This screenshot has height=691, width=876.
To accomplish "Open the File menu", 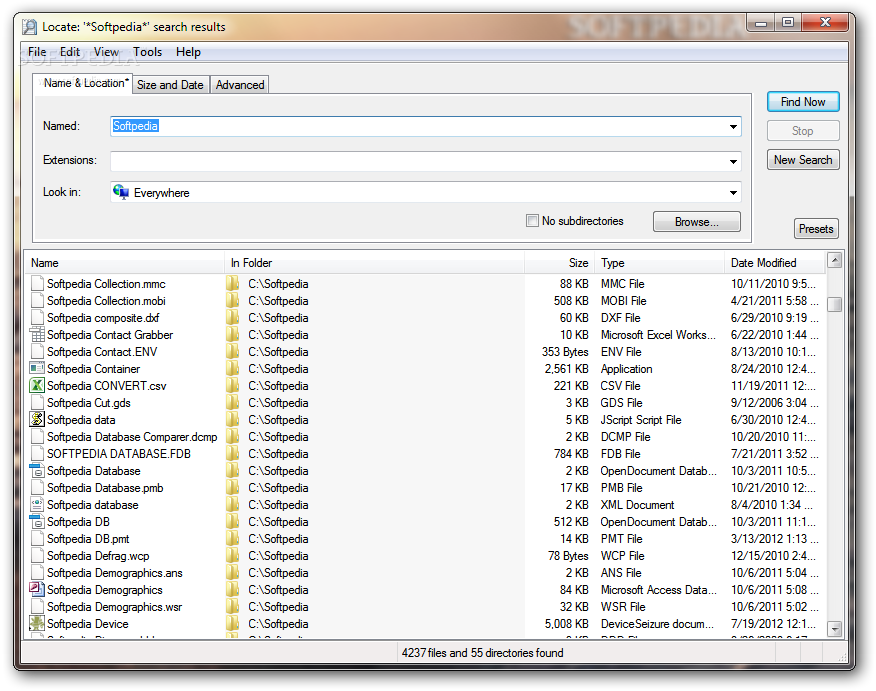I will 37,52.
